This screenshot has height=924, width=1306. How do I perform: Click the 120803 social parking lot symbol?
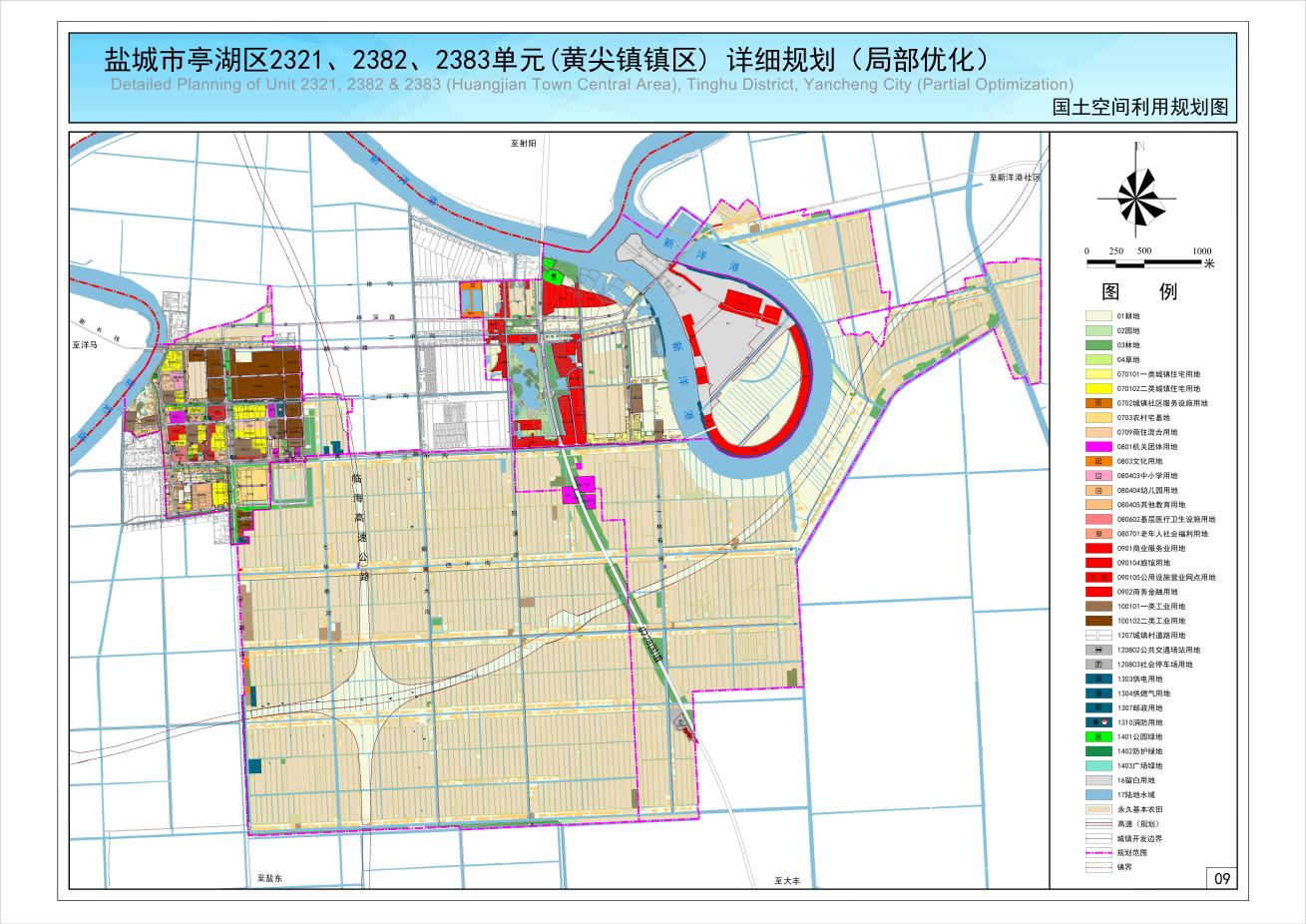coord(1098,664)
